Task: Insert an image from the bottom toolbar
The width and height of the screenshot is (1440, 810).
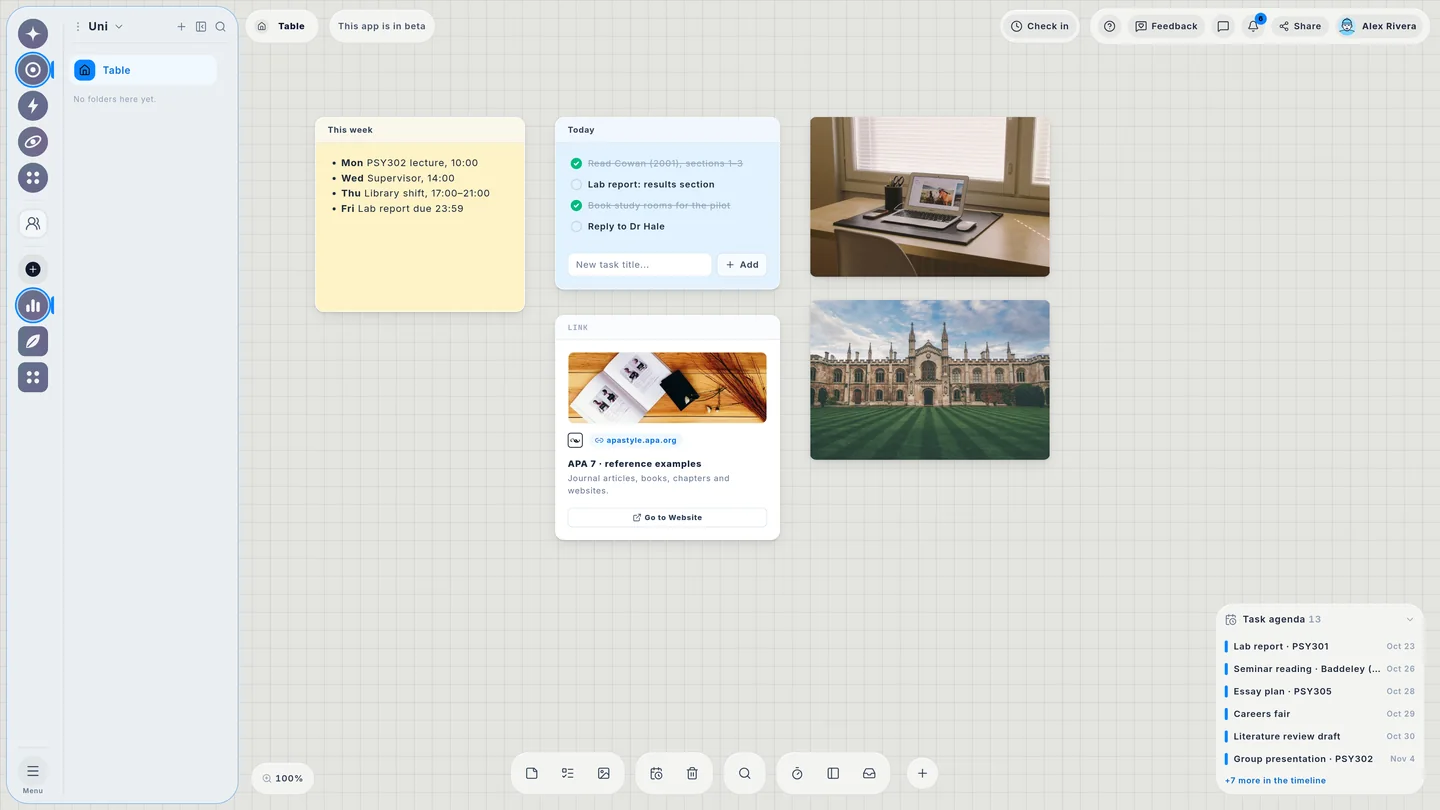Action: point(604,773)
